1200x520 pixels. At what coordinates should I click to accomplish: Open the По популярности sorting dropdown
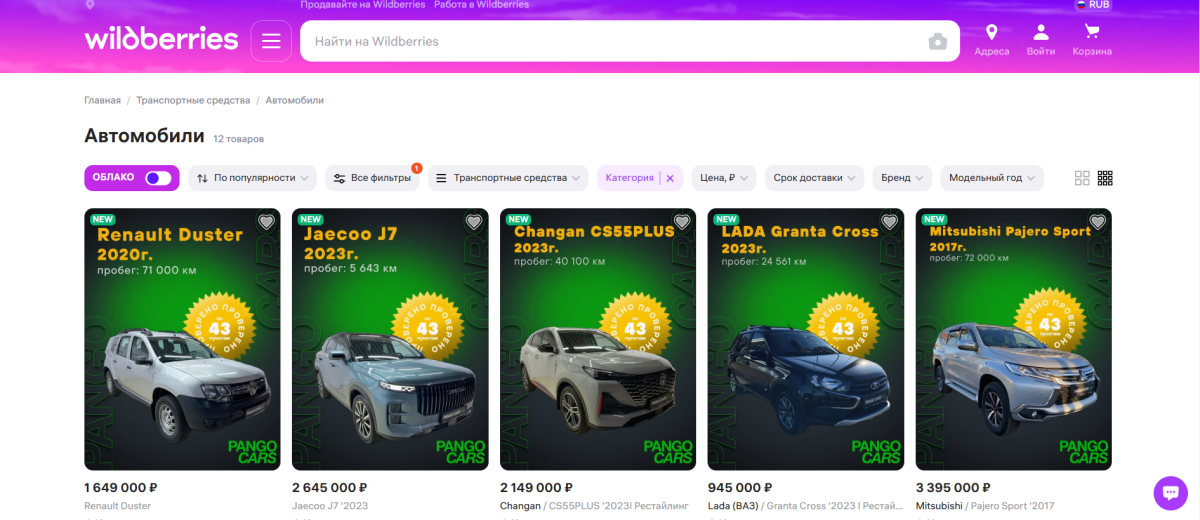[x=252, y=178]
